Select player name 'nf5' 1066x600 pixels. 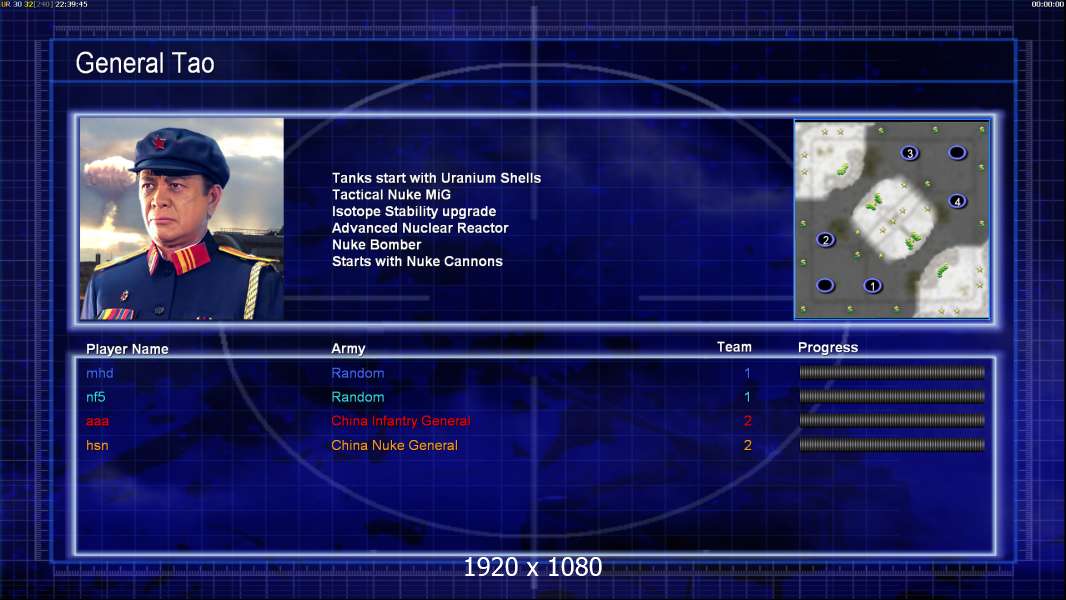point(95,397)
